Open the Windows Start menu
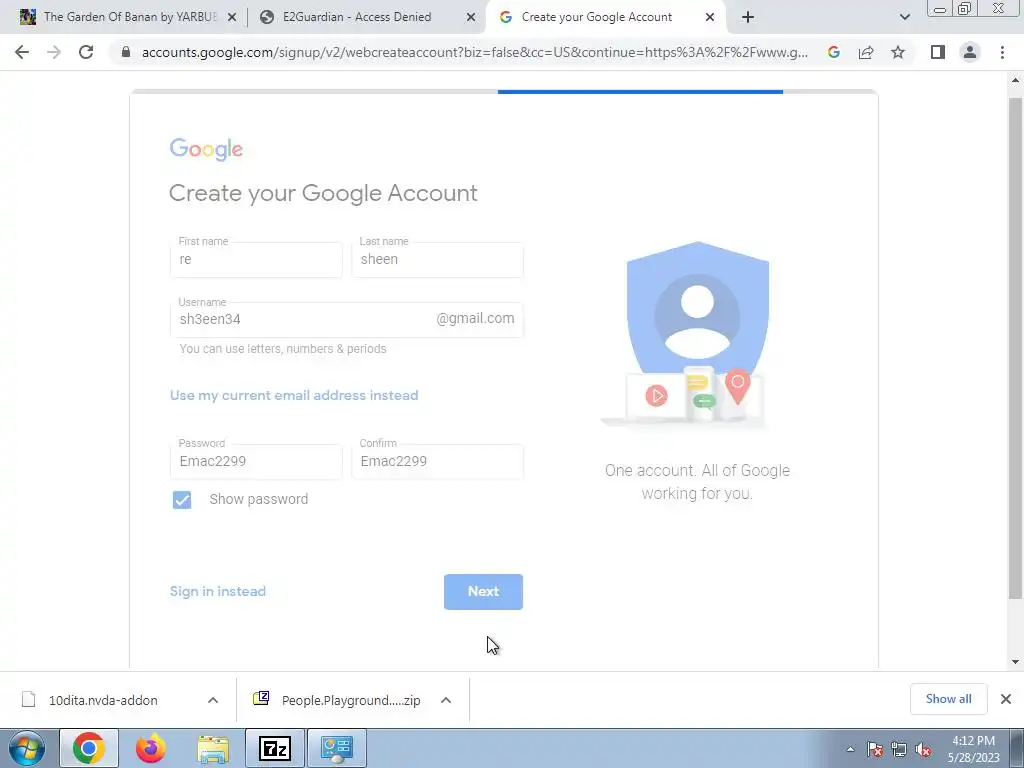The height and width of the screenshot is (768, 1024). 27,748
